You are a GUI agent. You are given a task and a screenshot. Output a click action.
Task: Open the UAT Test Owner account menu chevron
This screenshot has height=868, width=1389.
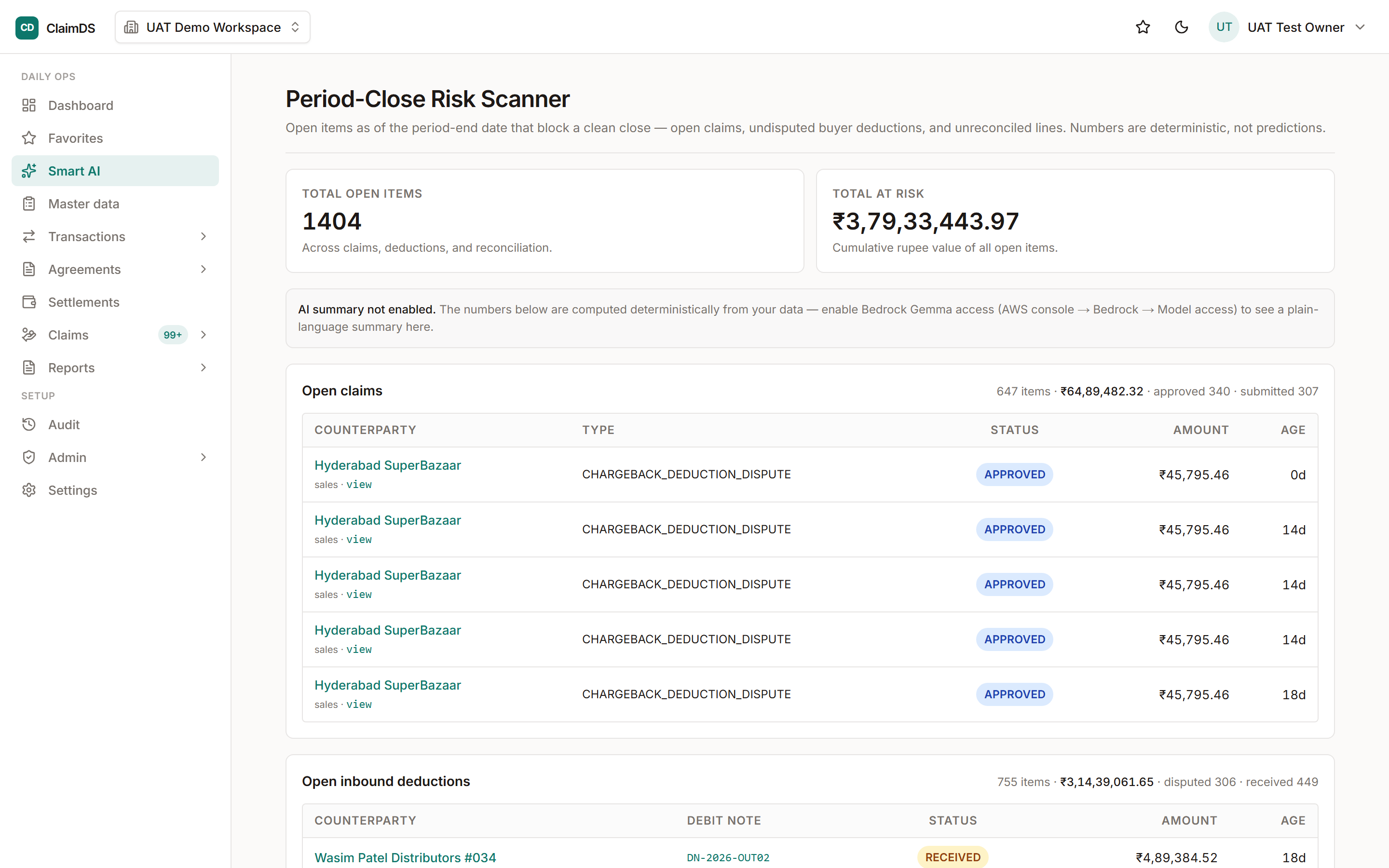1360,27
